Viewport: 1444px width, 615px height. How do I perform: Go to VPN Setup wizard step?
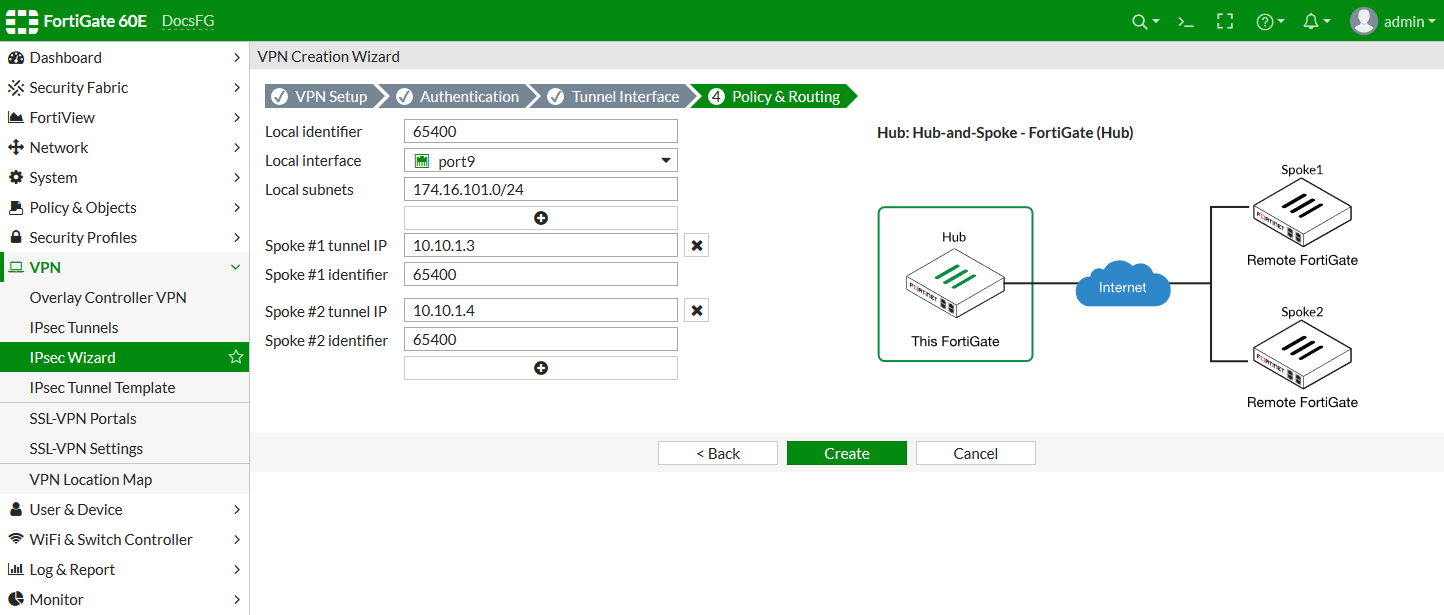click(321, 96)
